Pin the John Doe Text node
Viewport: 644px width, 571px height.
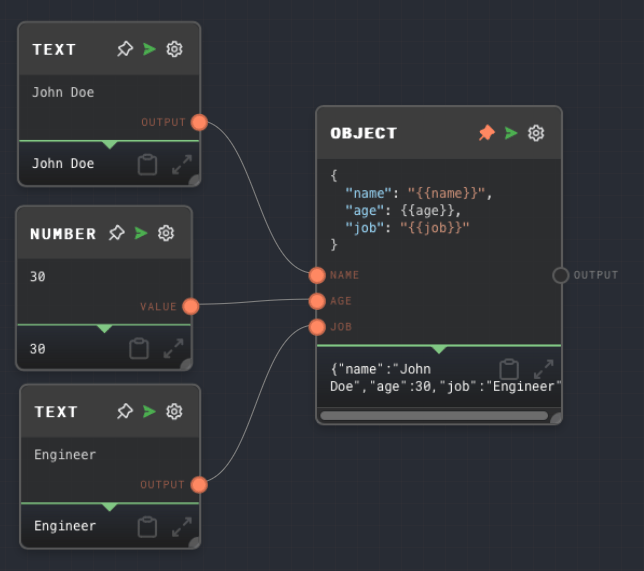[x=125, y=49]
